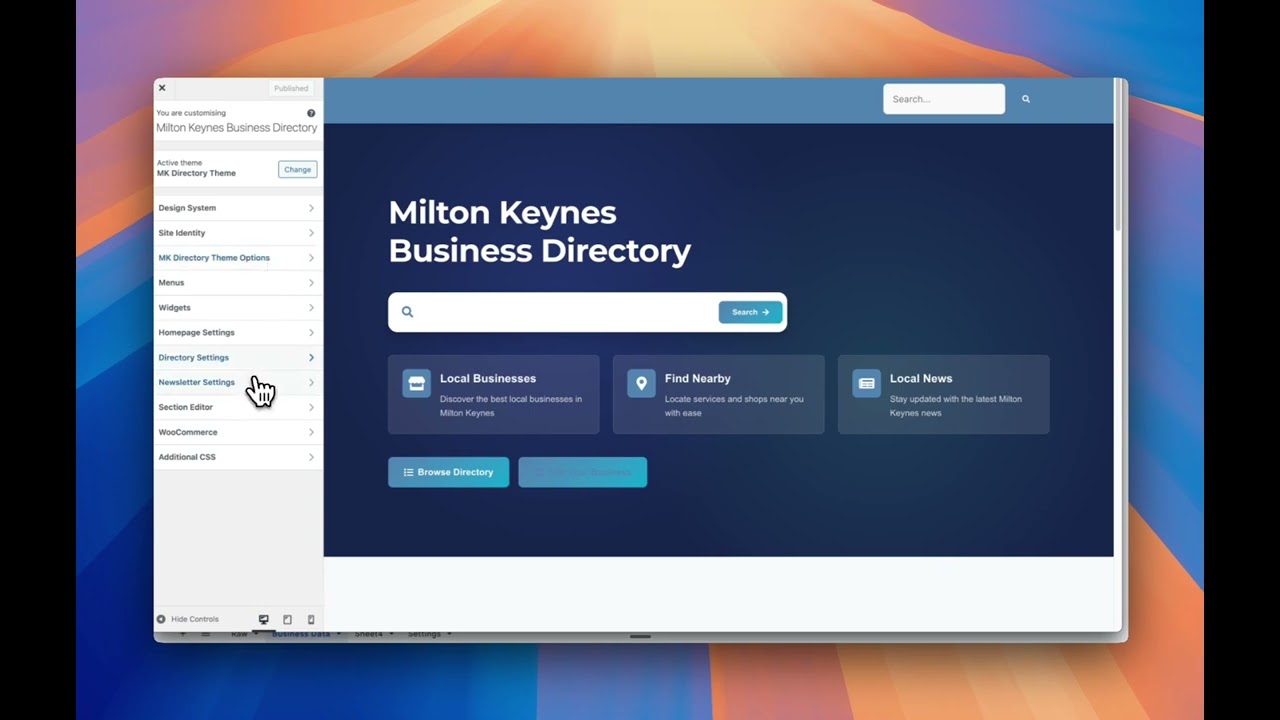Open the Local News card title
Viewport: 1280px width, 720px height.
(x=921, y=378)
